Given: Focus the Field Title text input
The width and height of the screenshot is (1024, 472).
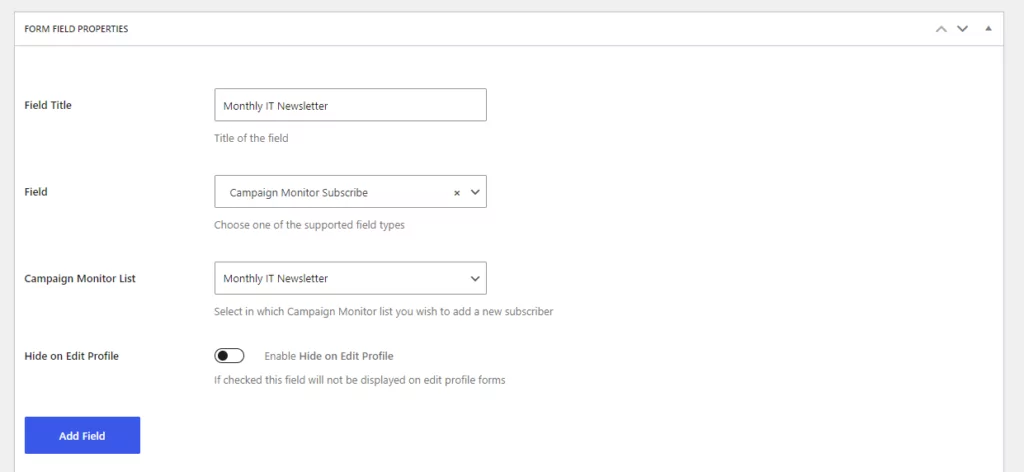Looking at the screenshot, I should point(350,106).
